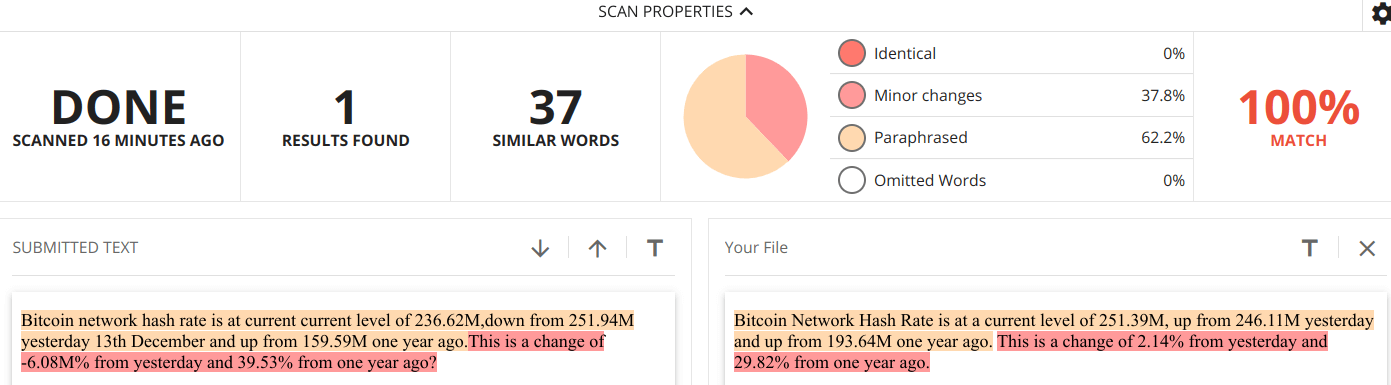Jump to previous match with up arrow

pyautogui.click(x=598, y=248)
